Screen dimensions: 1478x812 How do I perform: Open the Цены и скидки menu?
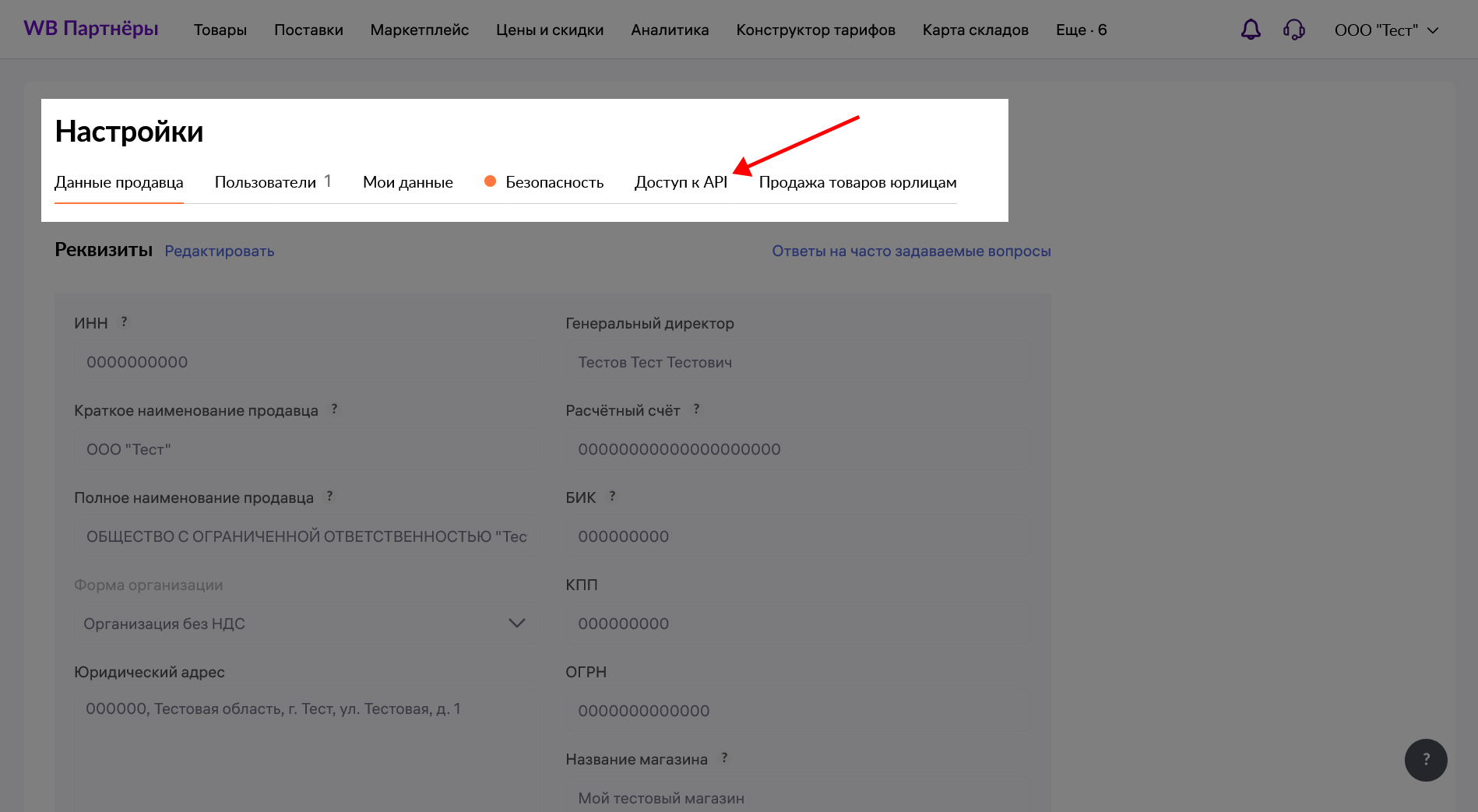(x=550, y=30)
